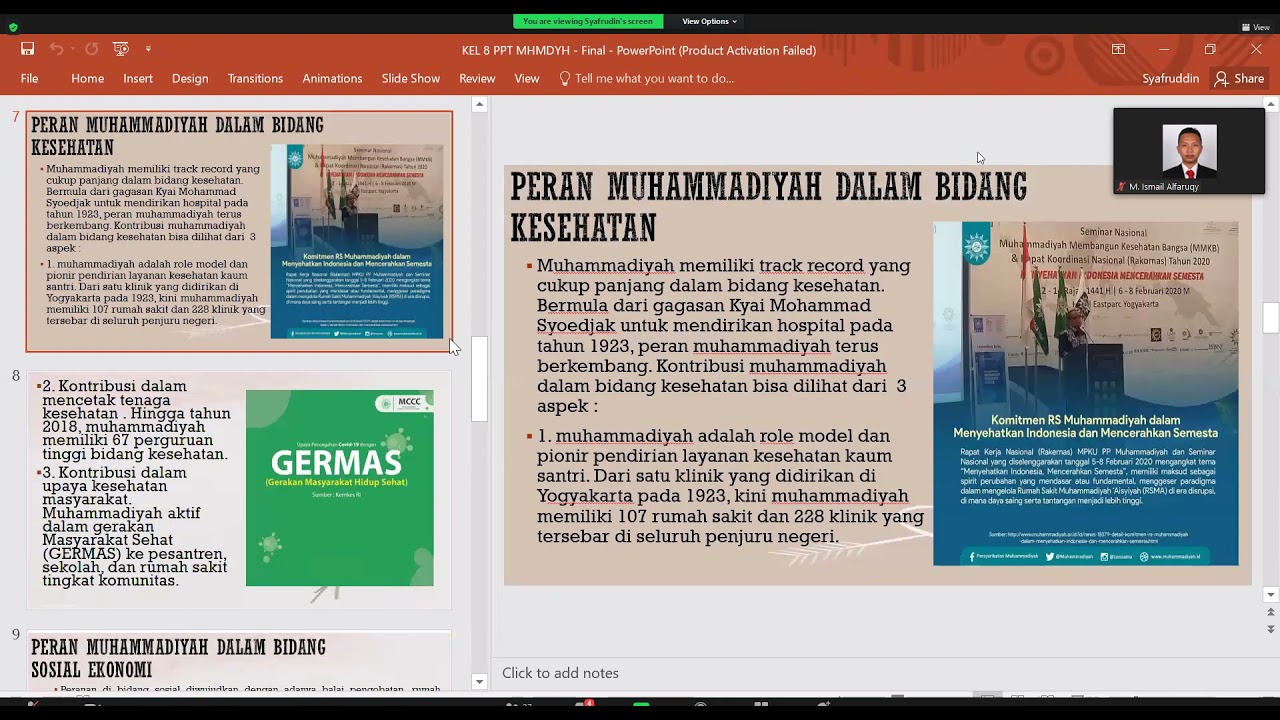Click the main slide view scrollbar thumb
The image size is (1280, 720).
(1271, 317)
